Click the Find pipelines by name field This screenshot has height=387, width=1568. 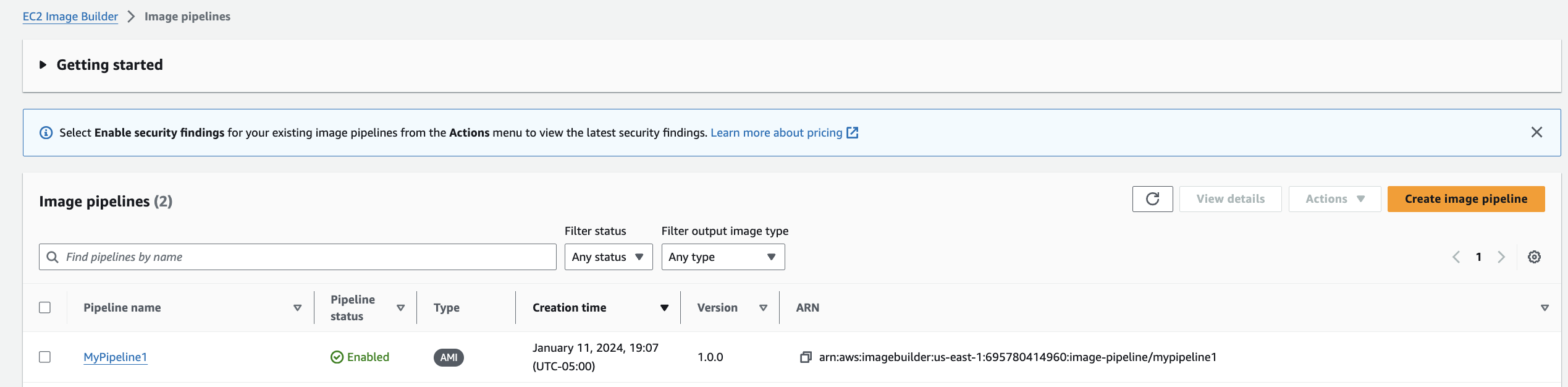(303, 257)
